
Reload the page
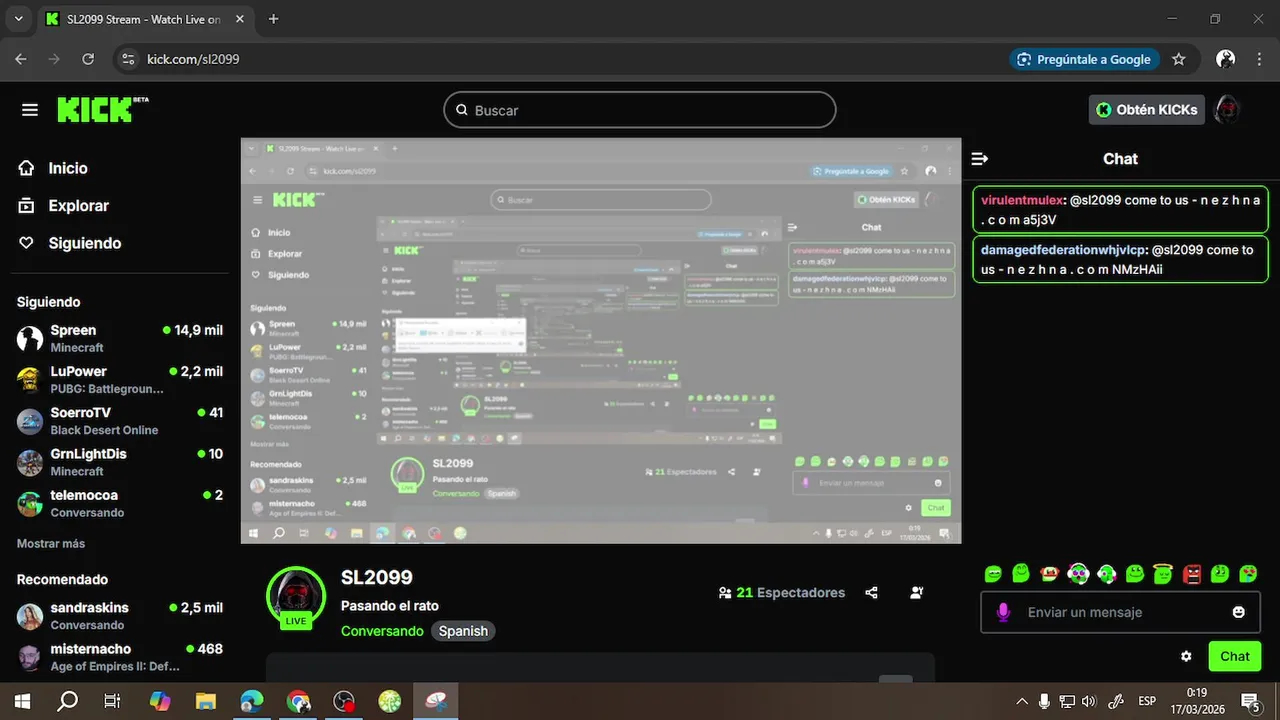(88, 59)
